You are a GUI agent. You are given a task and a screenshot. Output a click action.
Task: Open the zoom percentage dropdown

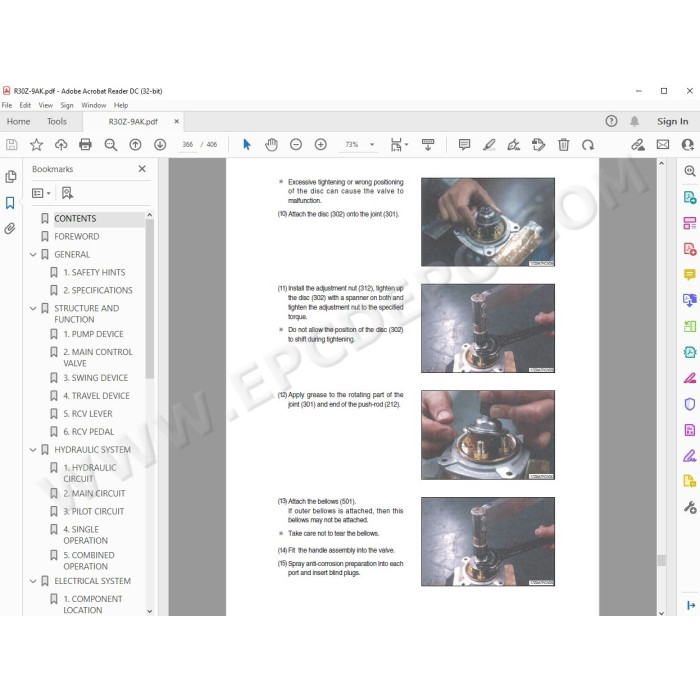pyautogui.click(x=371, y=145)
